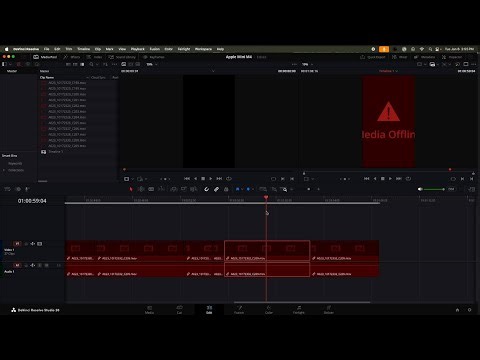Viewport: 480px width, 360px height.
Task: Toggle the Inspector panel
Action: click(x=452, y=57)
